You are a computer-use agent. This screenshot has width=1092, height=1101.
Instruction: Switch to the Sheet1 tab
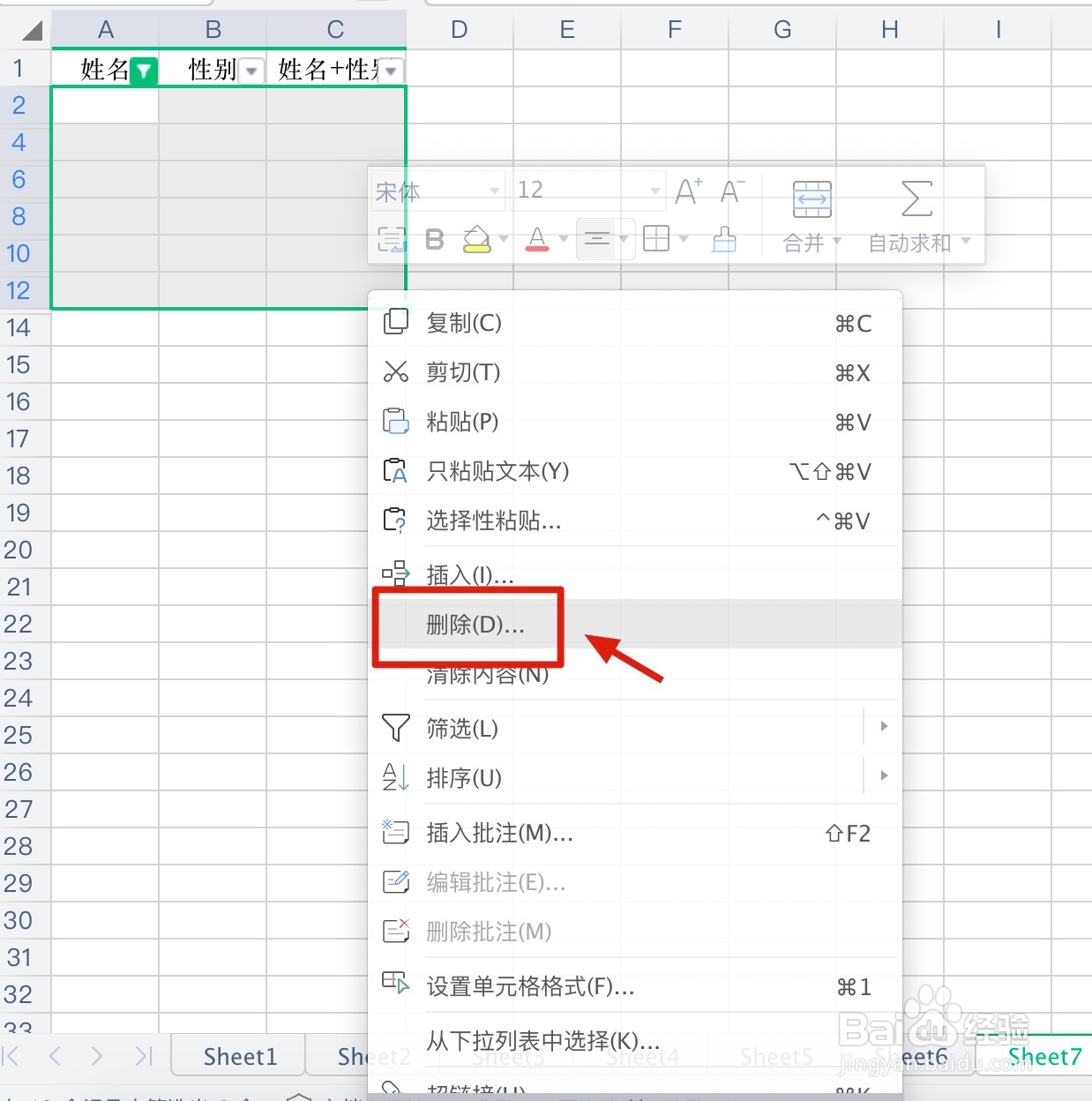coord(238,1056)
